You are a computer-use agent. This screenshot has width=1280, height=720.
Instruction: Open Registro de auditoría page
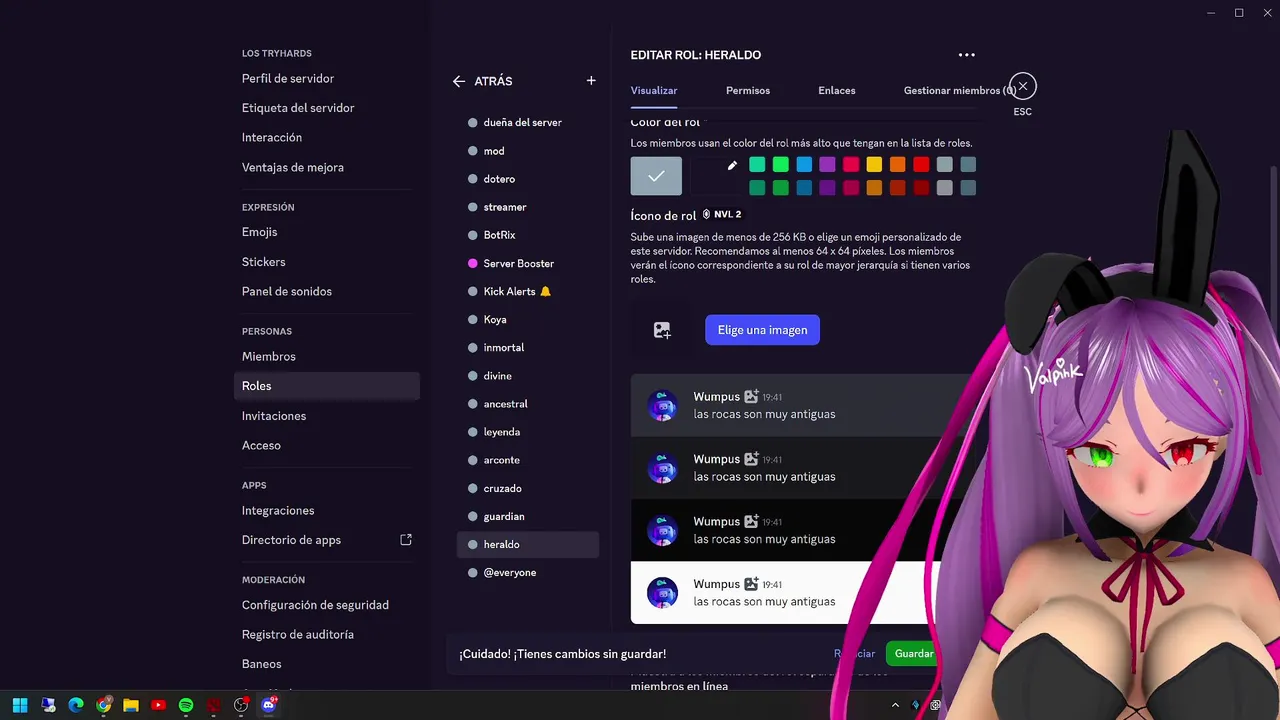[327, 634]
